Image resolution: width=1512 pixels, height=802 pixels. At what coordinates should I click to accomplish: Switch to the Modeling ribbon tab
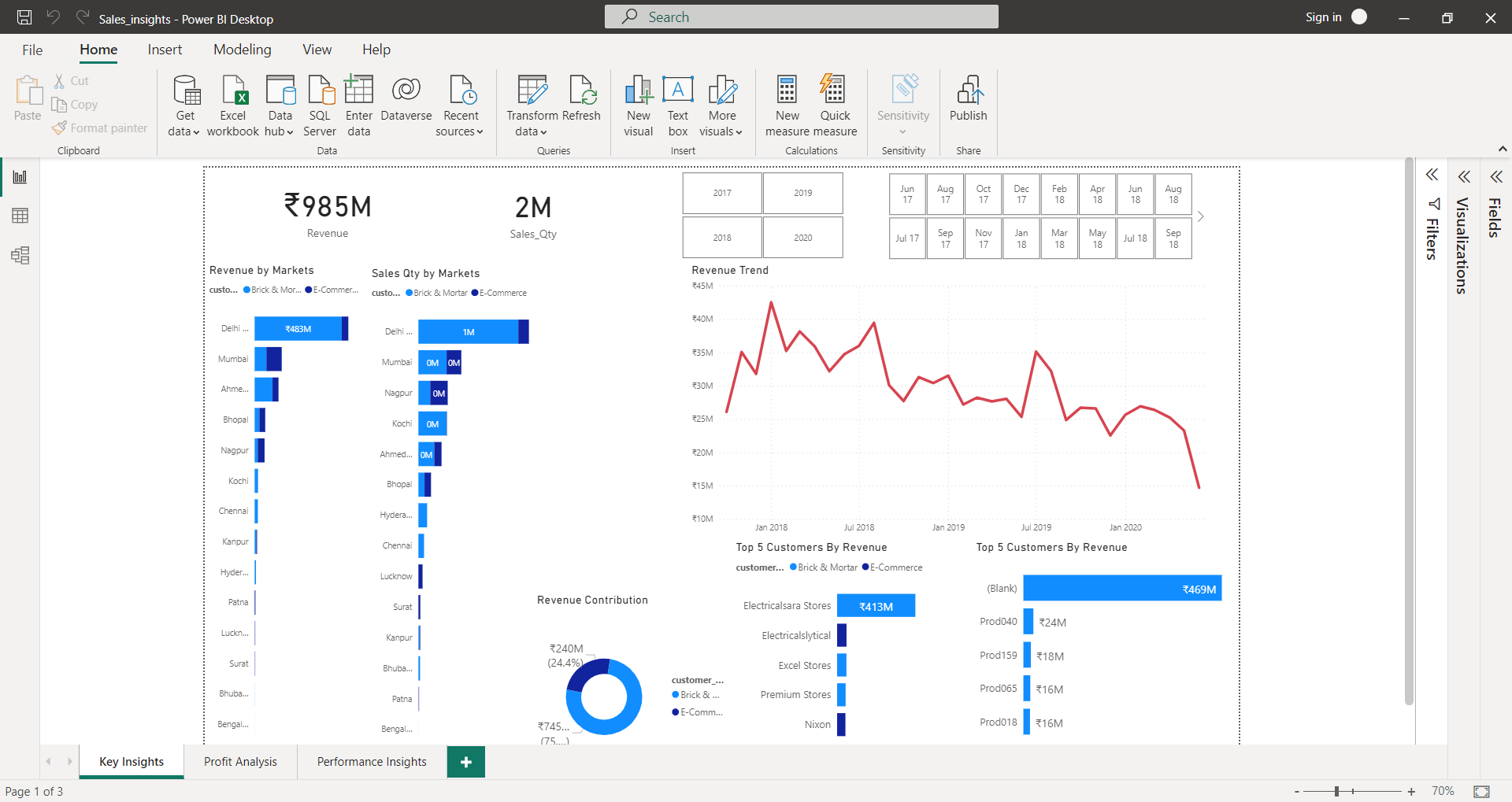click(x=242, y=49)
